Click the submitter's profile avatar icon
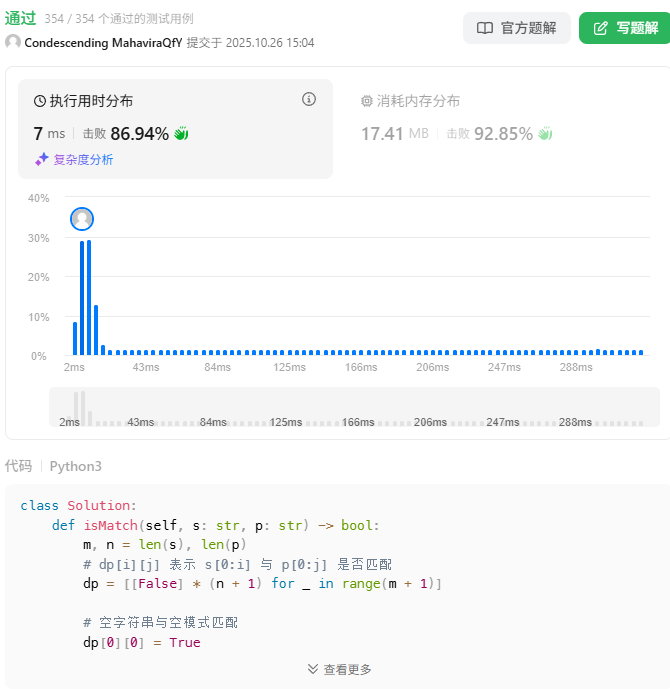Viewport: 670px width, 689px height. (13, 42)
